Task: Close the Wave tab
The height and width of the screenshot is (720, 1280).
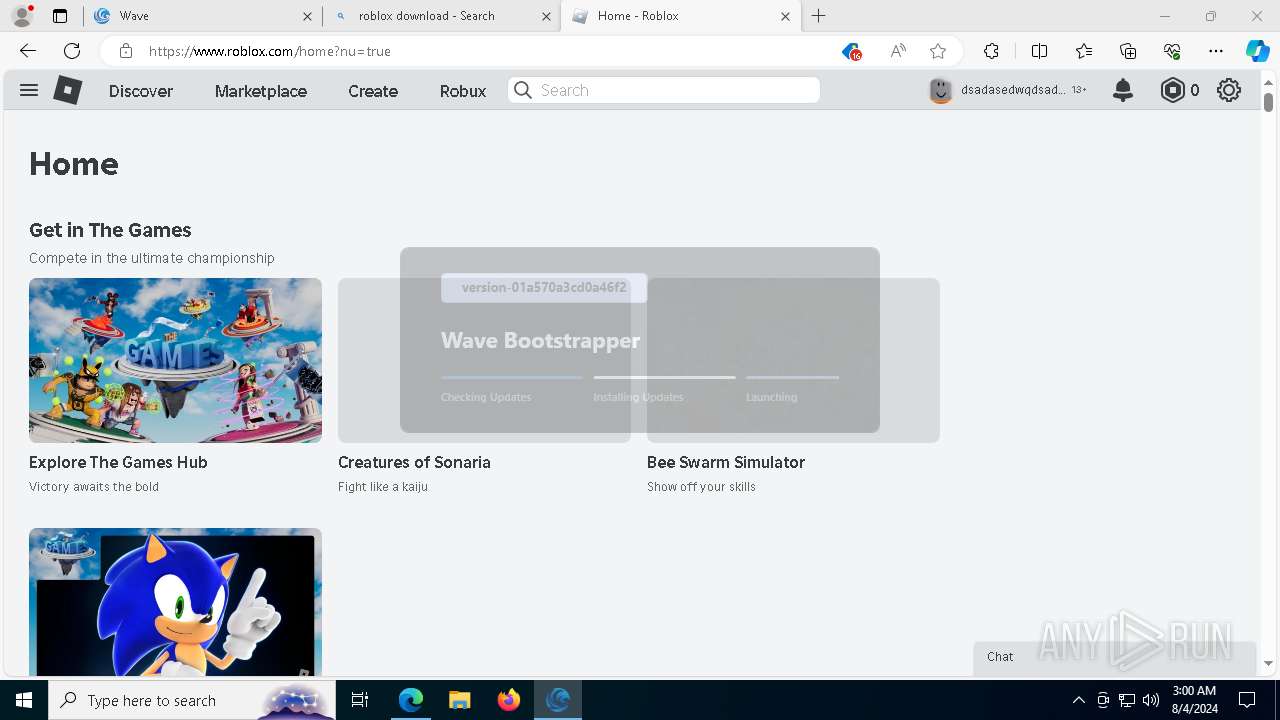Action: pos(307,16)
